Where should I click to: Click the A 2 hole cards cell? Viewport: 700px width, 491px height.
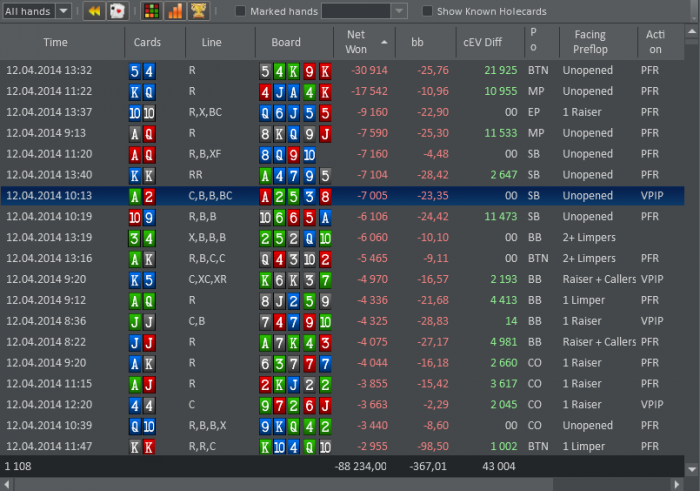coord(142,196)
